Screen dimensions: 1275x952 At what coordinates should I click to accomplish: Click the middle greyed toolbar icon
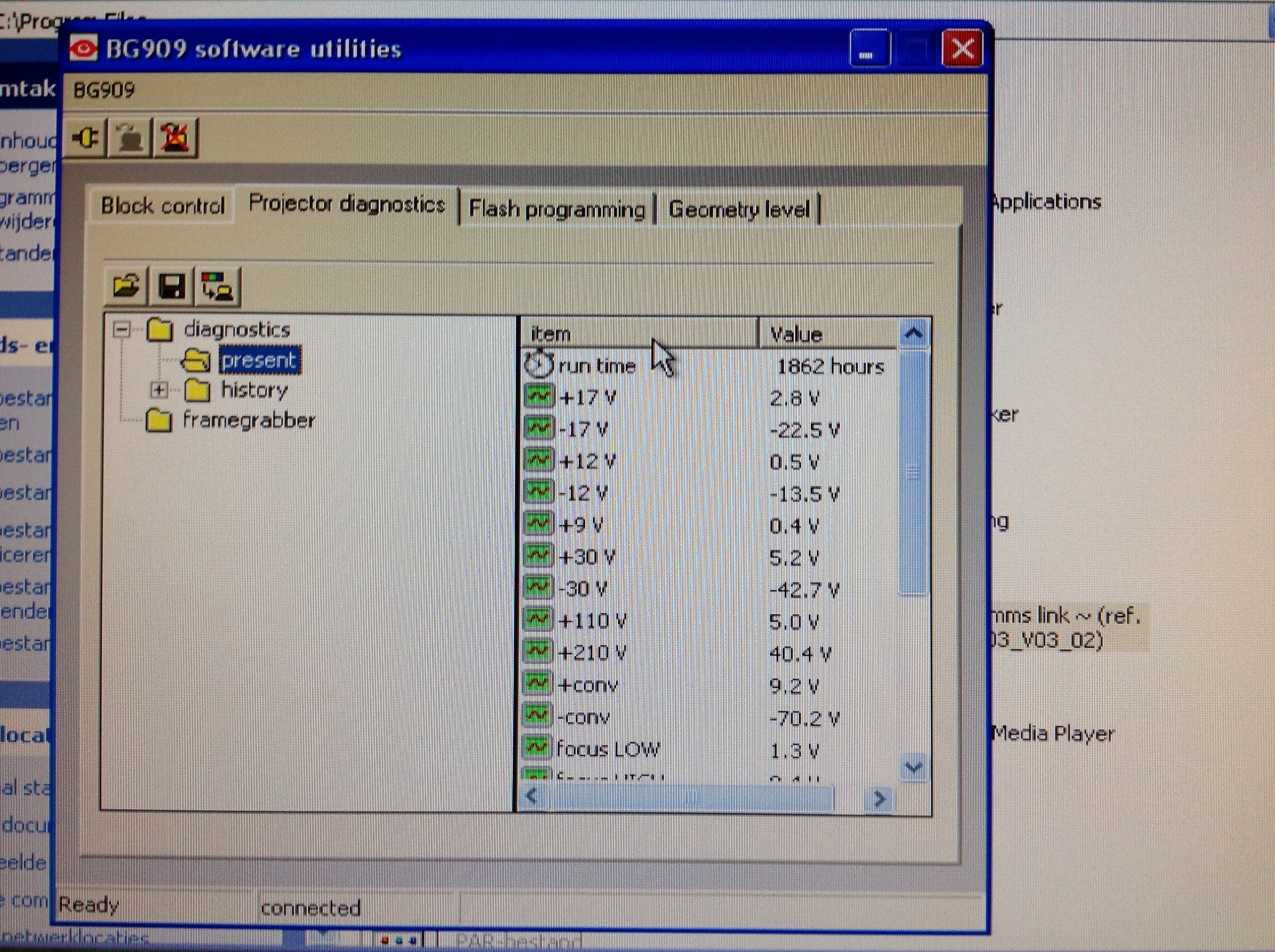(130, 138)
